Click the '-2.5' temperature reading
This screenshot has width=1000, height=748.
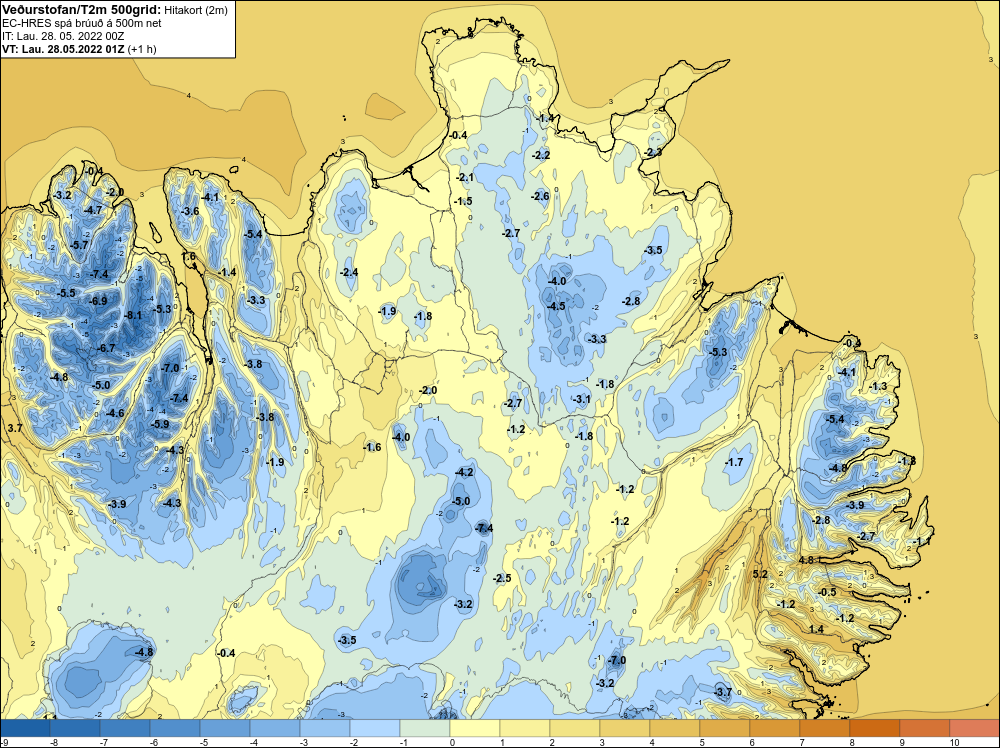click(x=502, y=578)
